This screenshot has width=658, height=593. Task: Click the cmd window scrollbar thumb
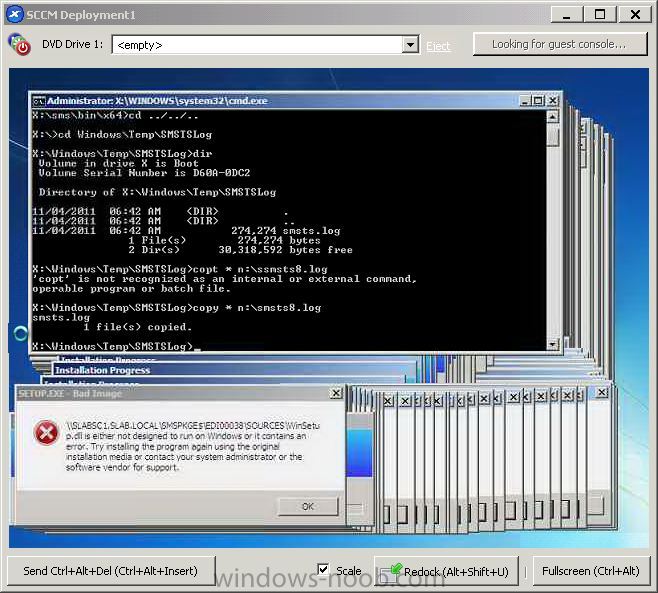click(x=553, y=136)
